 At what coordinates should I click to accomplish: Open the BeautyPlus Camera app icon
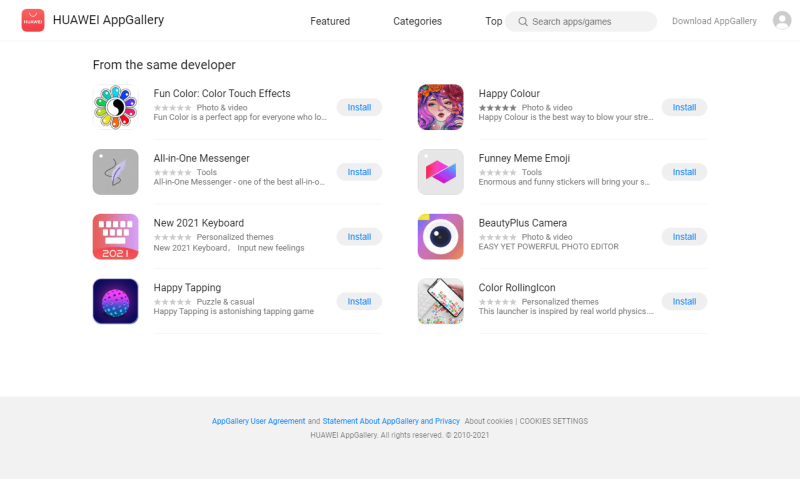tap(440, 237)
